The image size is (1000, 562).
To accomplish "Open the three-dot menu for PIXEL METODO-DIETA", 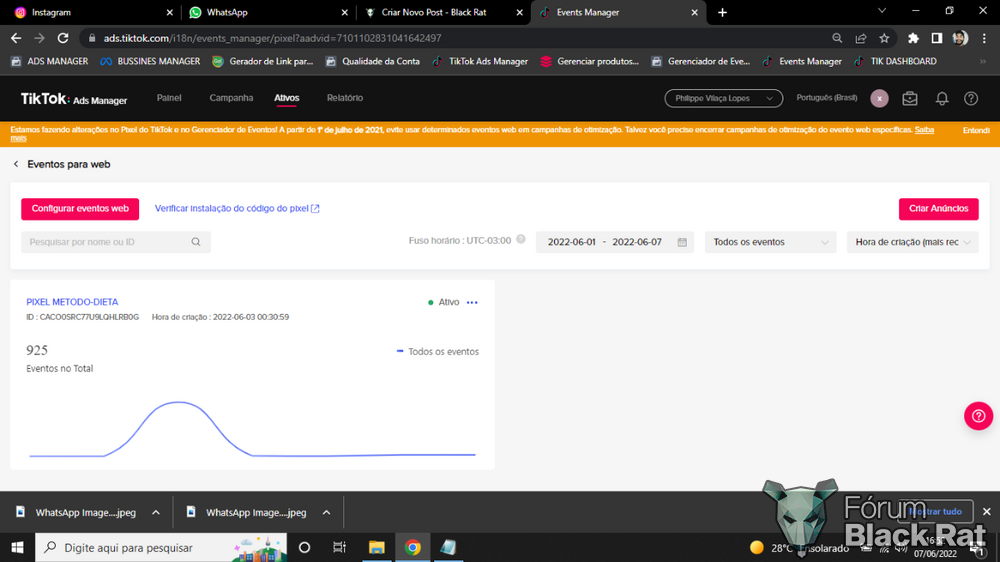I will pos(472,302).
